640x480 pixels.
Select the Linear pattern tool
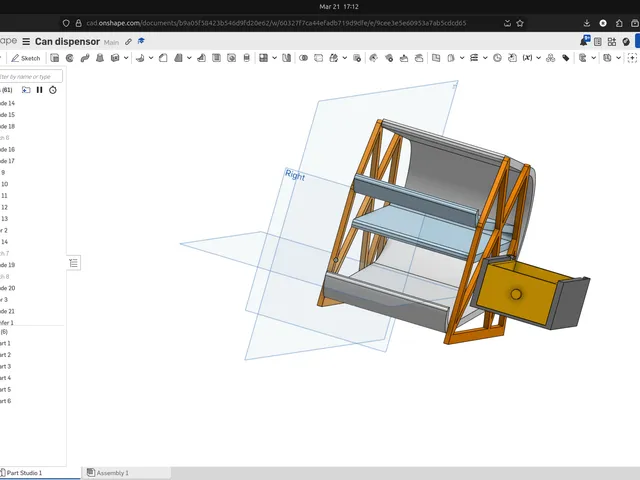tap(263, 58)
